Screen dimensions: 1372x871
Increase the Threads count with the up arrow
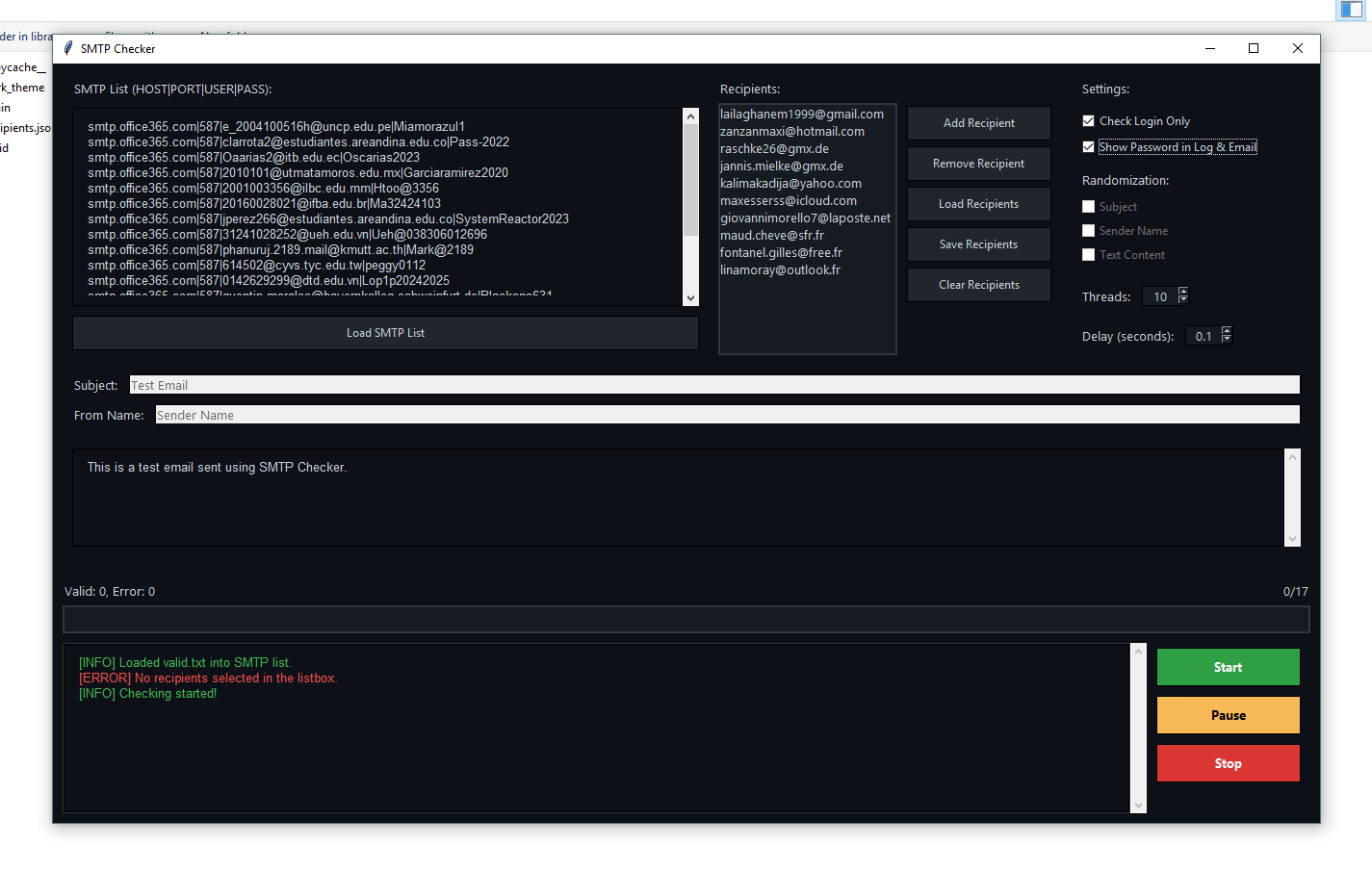(1183, 292)
